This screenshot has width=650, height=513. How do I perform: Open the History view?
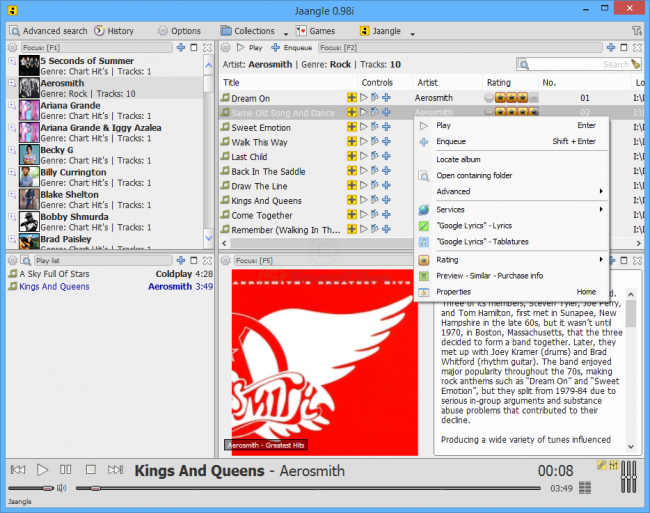point(114,31)
